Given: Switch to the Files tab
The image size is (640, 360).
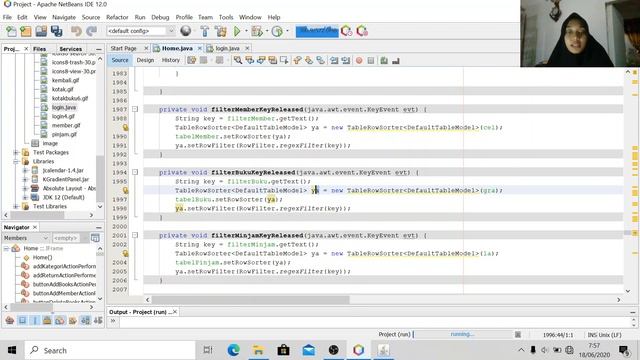Looking at the screenshot, I should (40, 49).
